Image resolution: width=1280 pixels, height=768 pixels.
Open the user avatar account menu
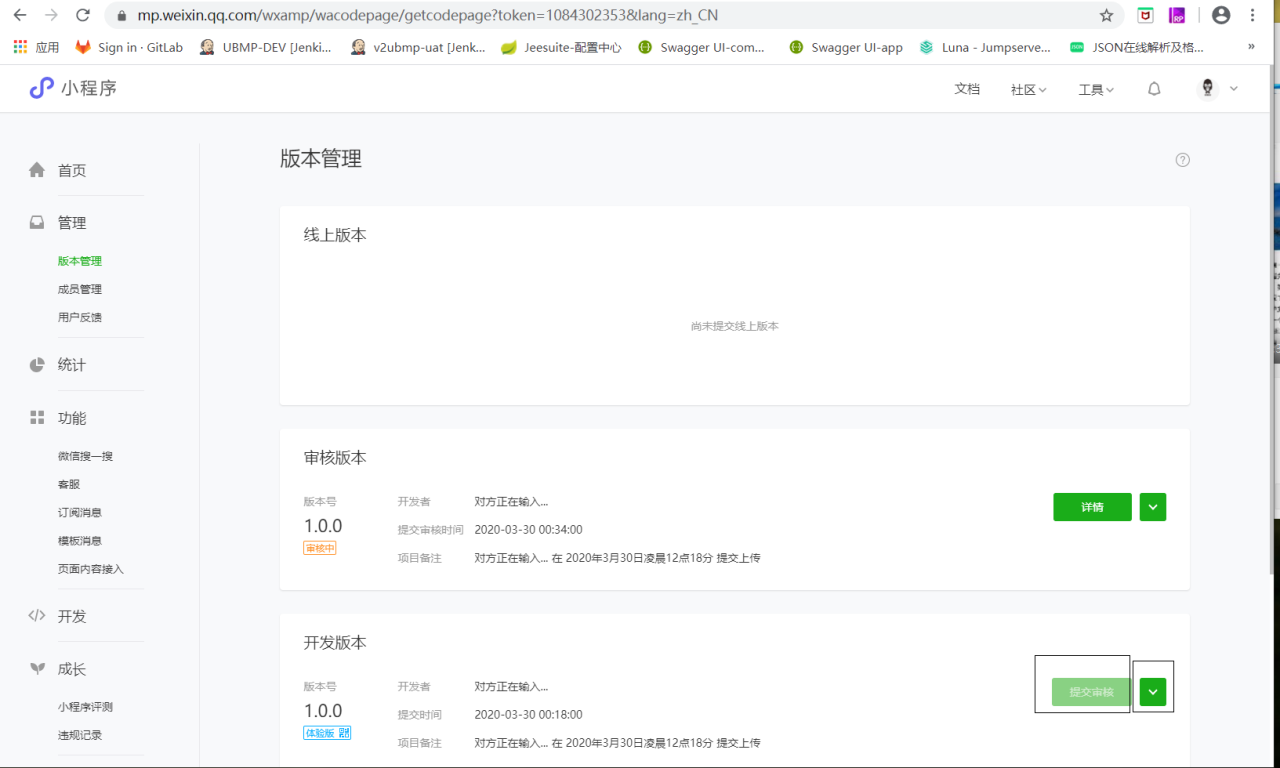[1217, 89]
